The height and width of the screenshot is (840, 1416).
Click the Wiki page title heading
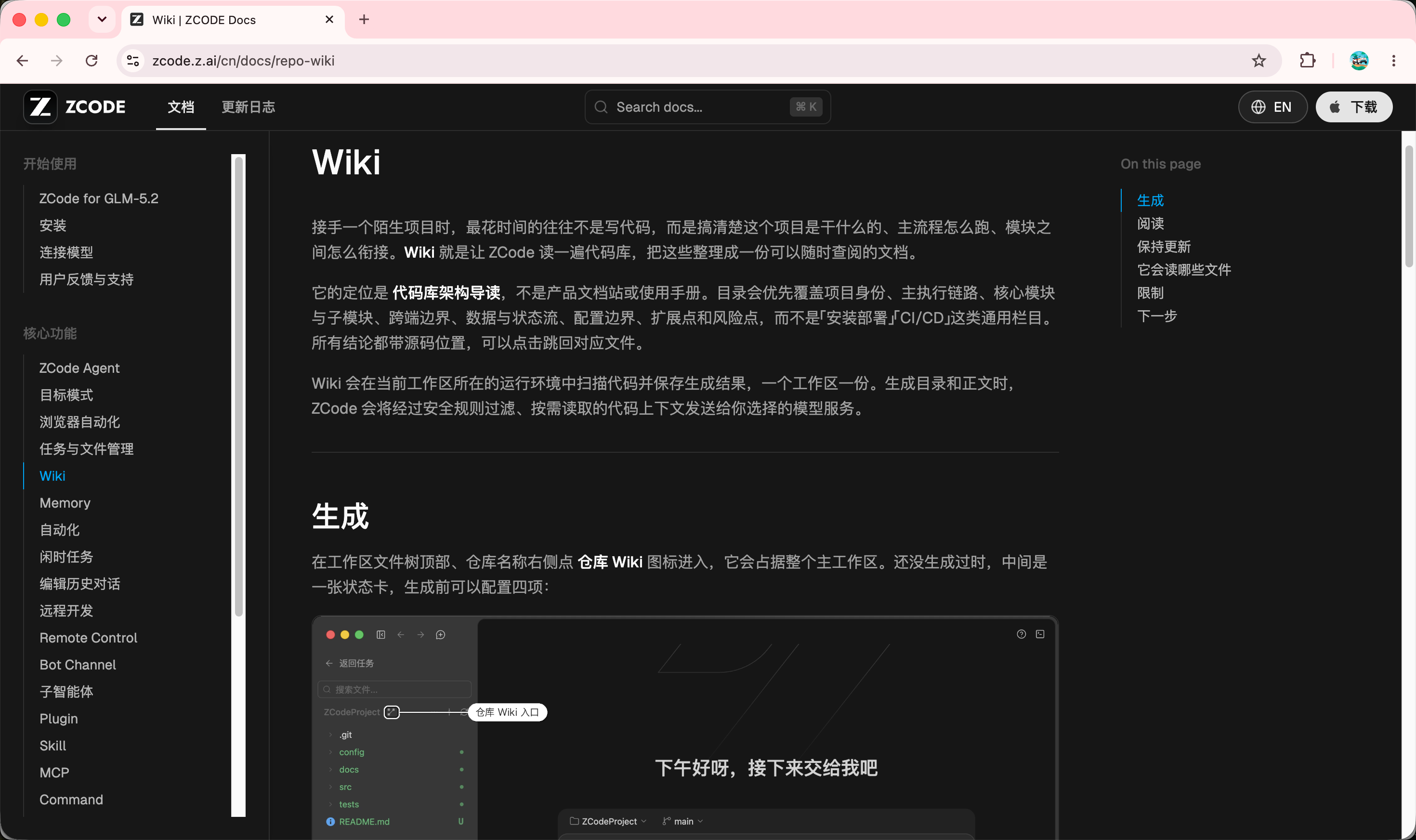tap(346, 162)
